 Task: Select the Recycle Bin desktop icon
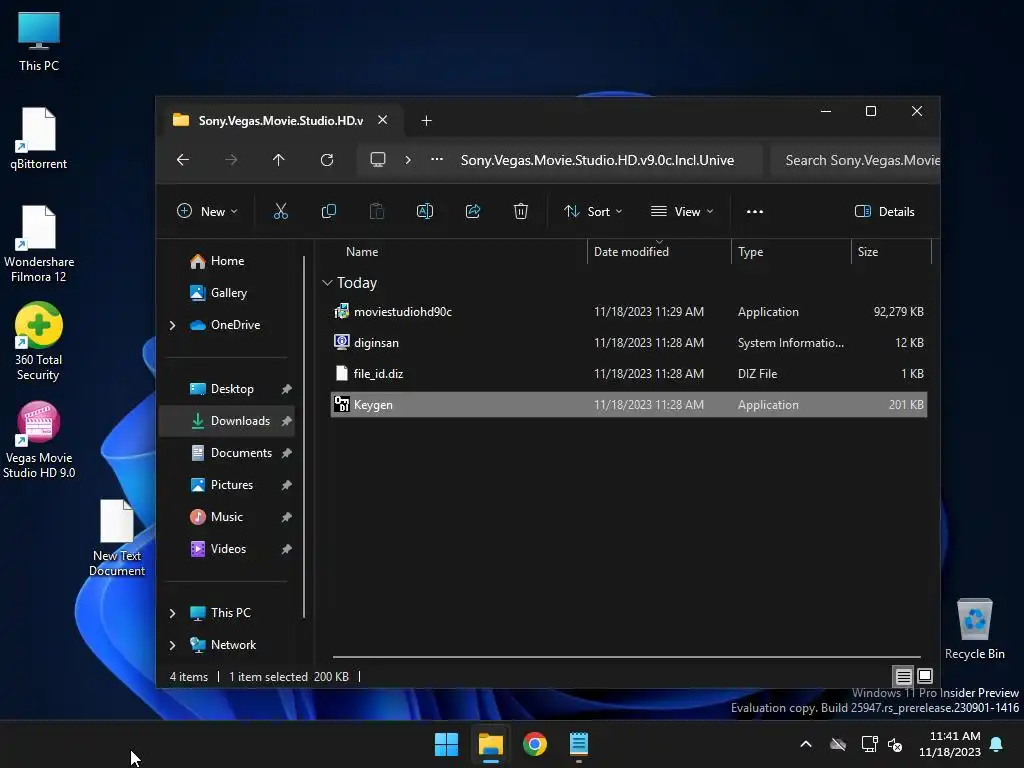(x=974, y=629)
